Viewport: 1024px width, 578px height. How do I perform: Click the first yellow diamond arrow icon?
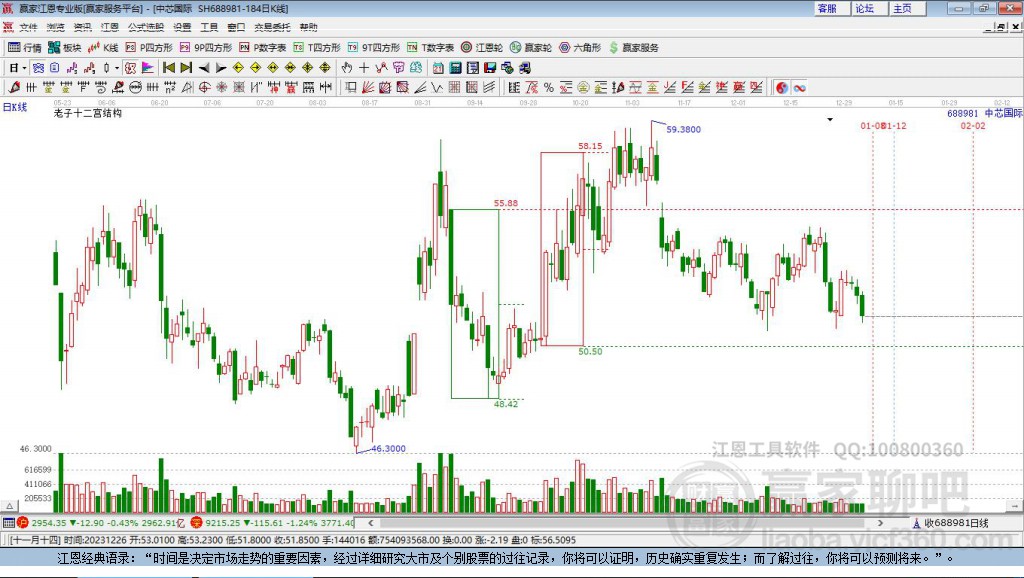[x=238, y=68]
